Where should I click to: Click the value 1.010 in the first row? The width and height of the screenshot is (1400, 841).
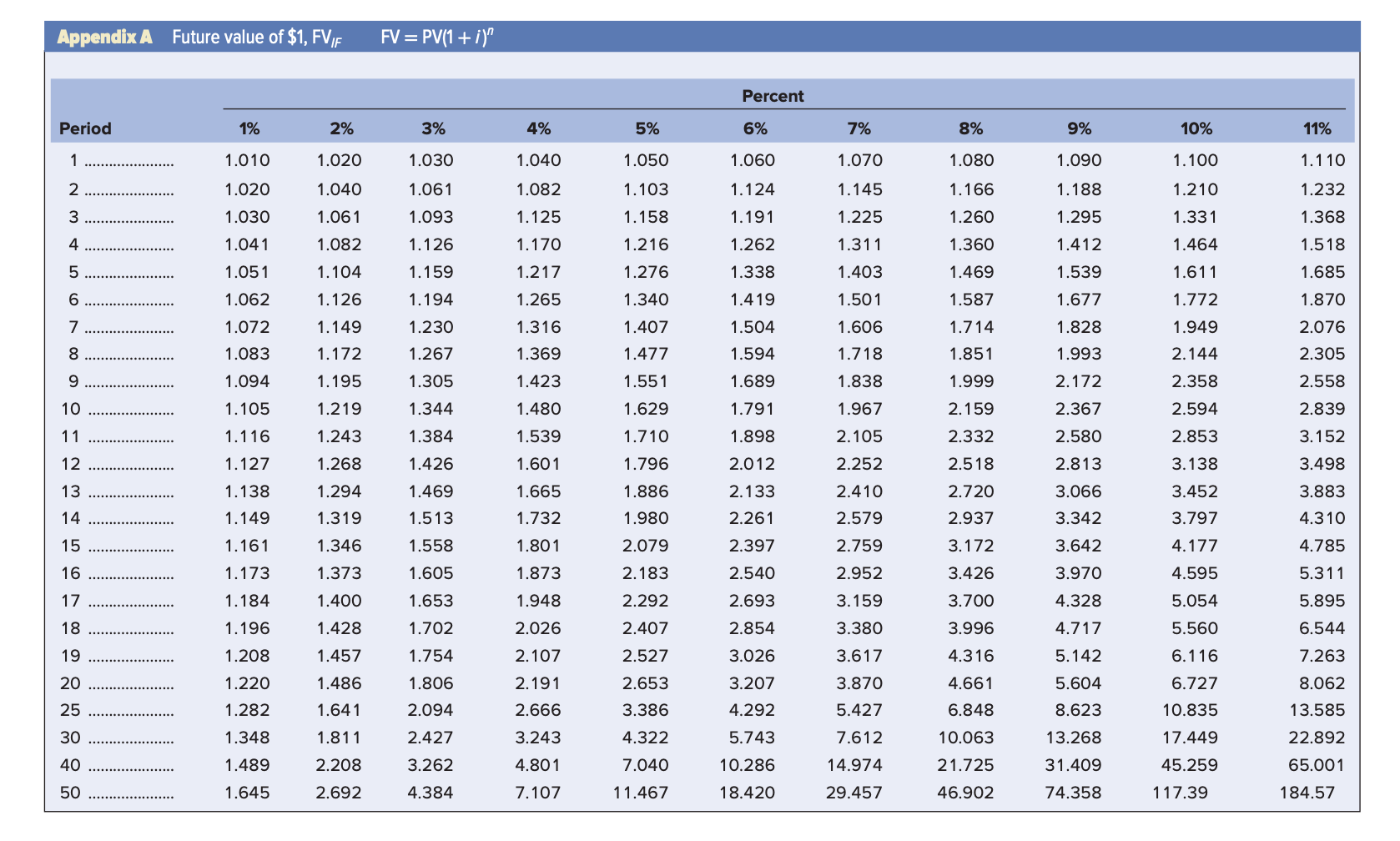point(249,160)
